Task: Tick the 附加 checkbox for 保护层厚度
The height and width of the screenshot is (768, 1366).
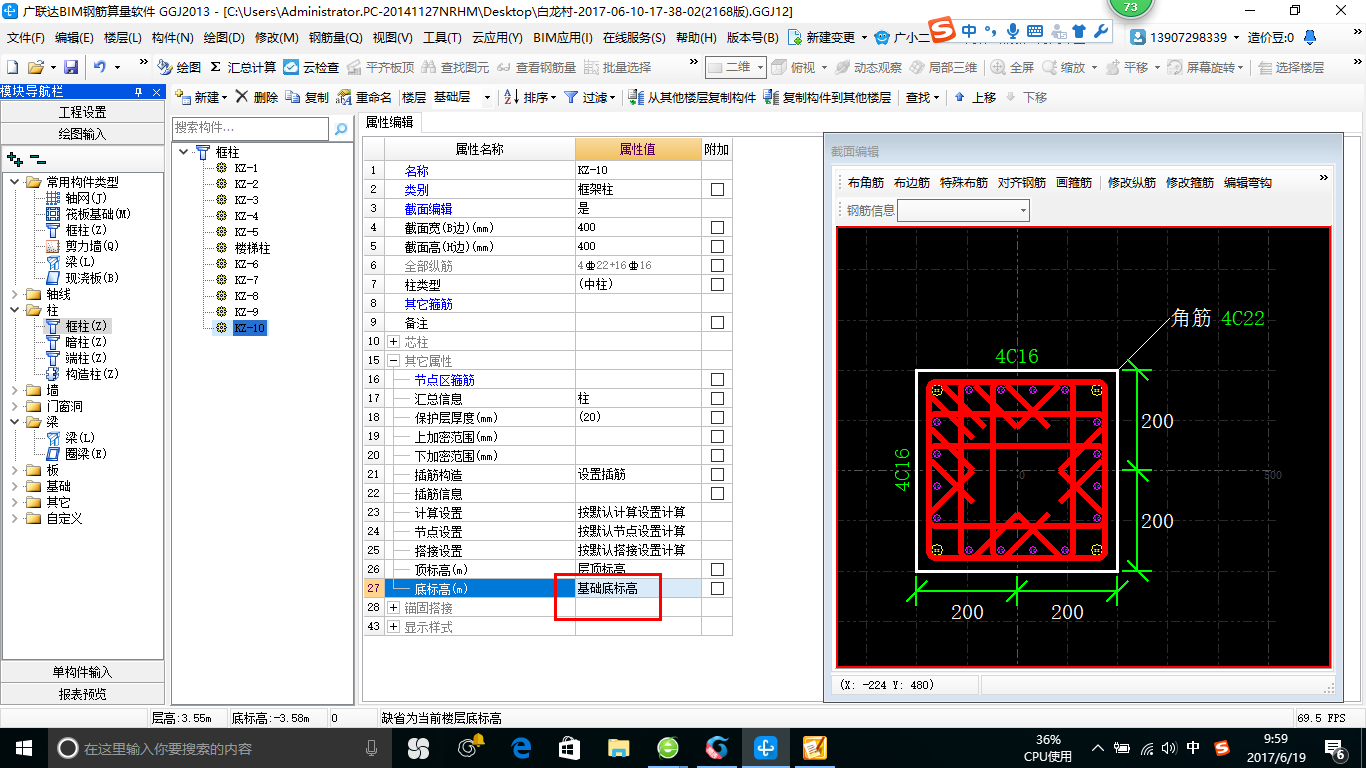Action: click(x=717, y=418)
